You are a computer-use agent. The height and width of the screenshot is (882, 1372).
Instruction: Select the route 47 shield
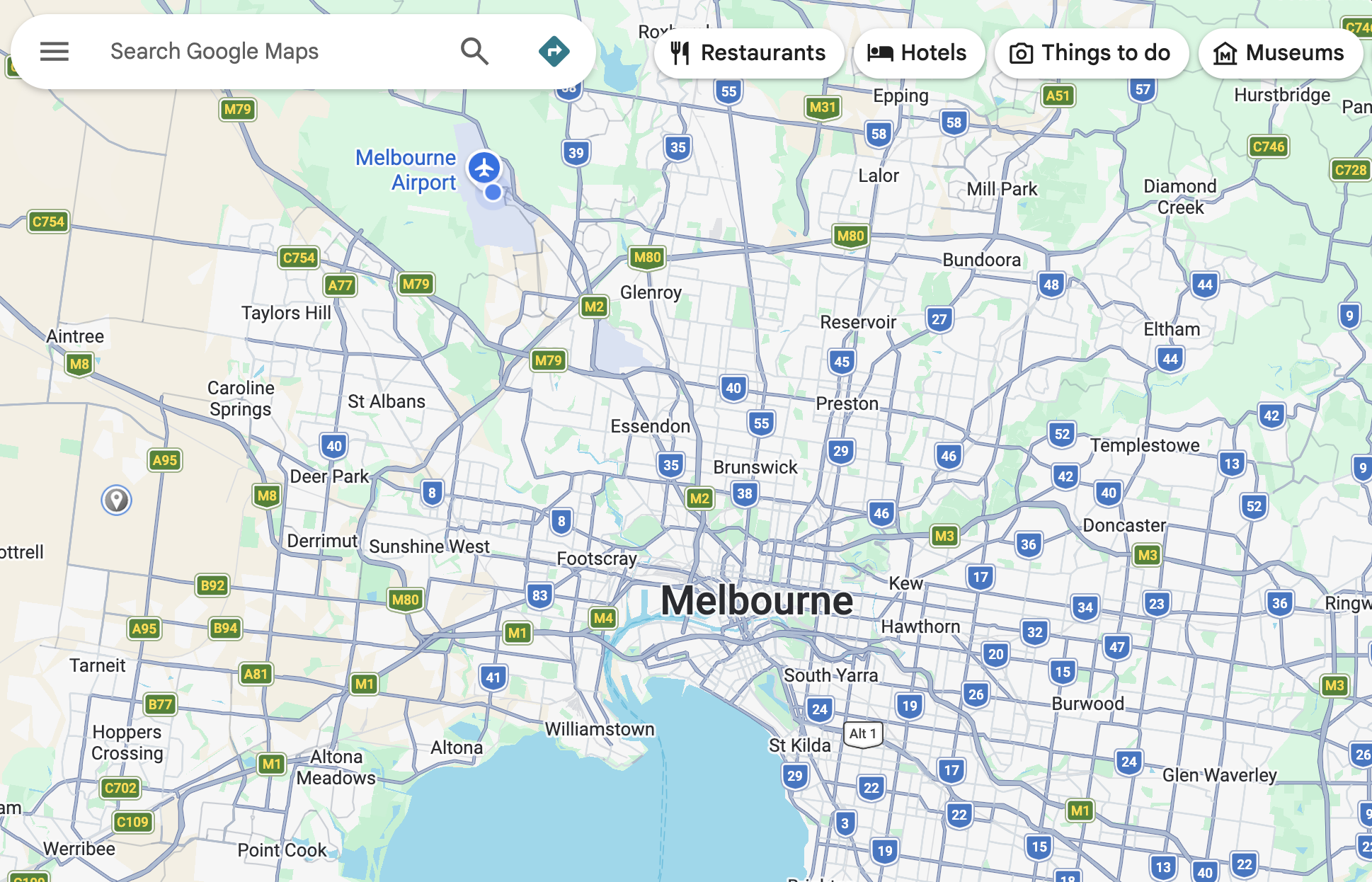pos(1117,647)
